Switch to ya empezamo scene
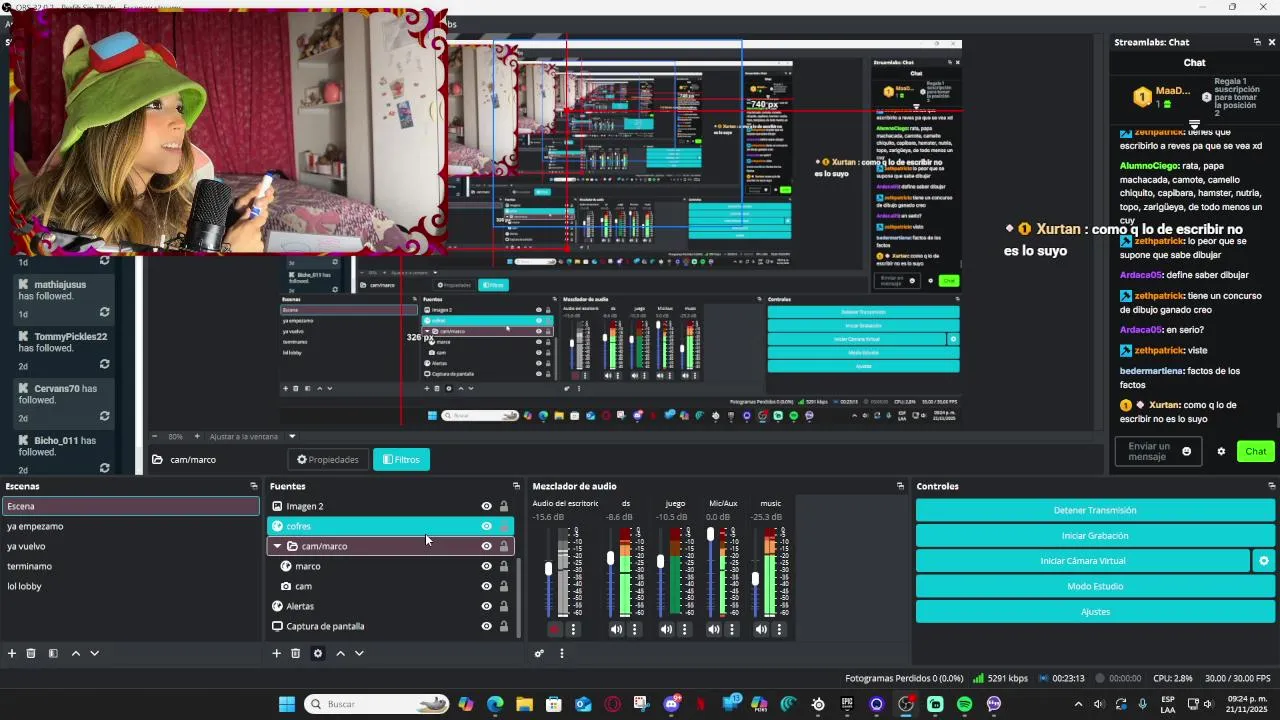Viewport: 1280px width, 720px height. (131, 526)
